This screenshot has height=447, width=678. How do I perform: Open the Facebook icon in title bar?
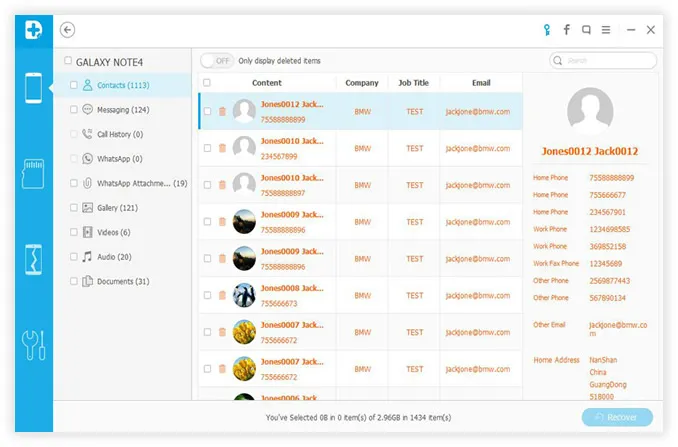(x=567, y=30)
